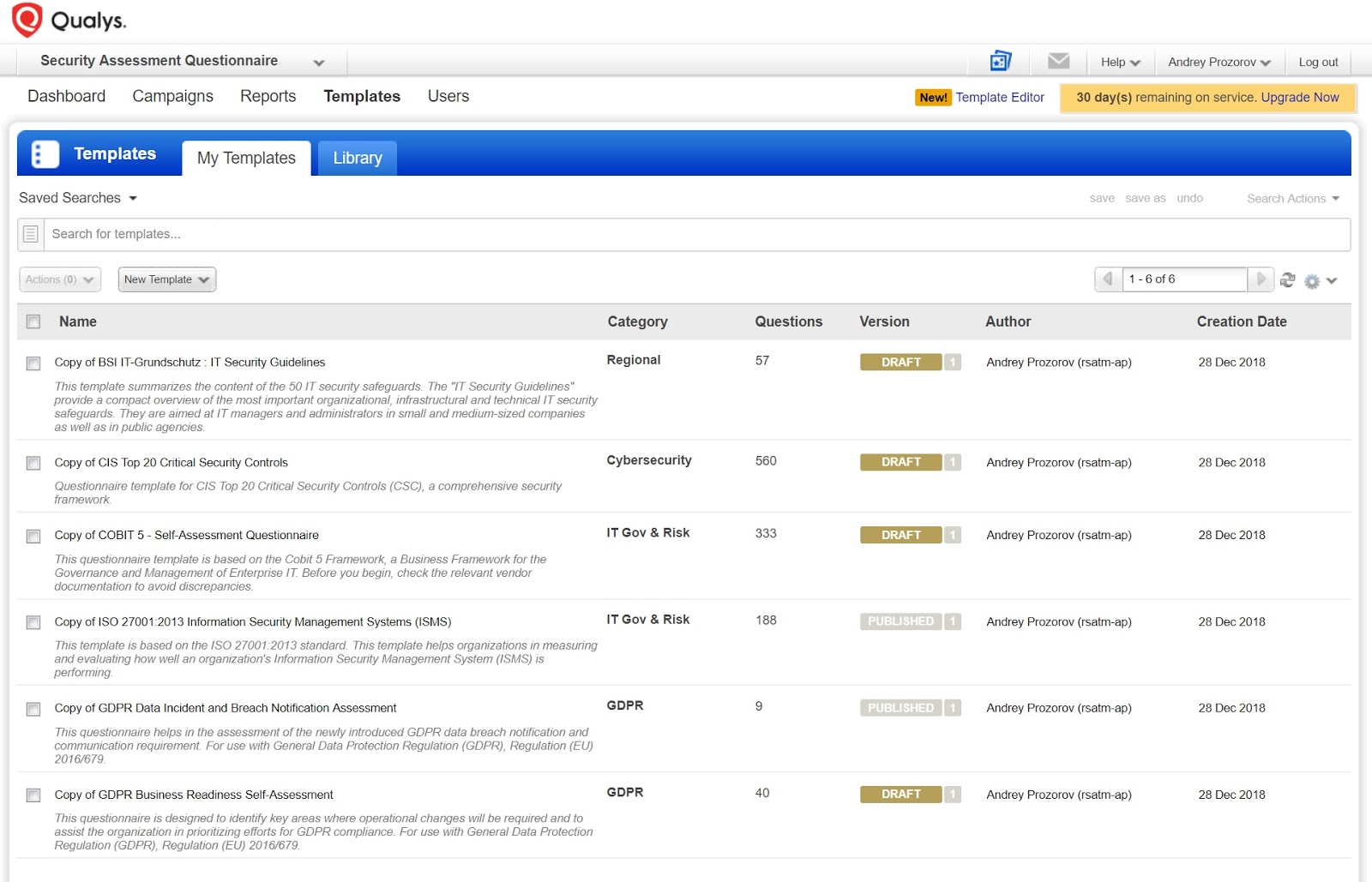Sort by the Questions column header
1372x882 pixels.
pyautogui.click(x=788, y=321)
